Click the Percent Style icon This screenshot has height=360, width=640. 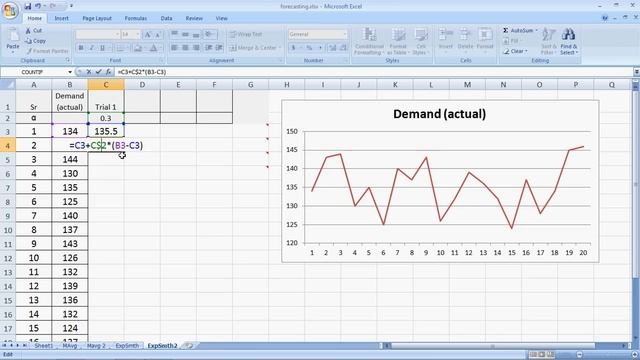pos(309,48)
